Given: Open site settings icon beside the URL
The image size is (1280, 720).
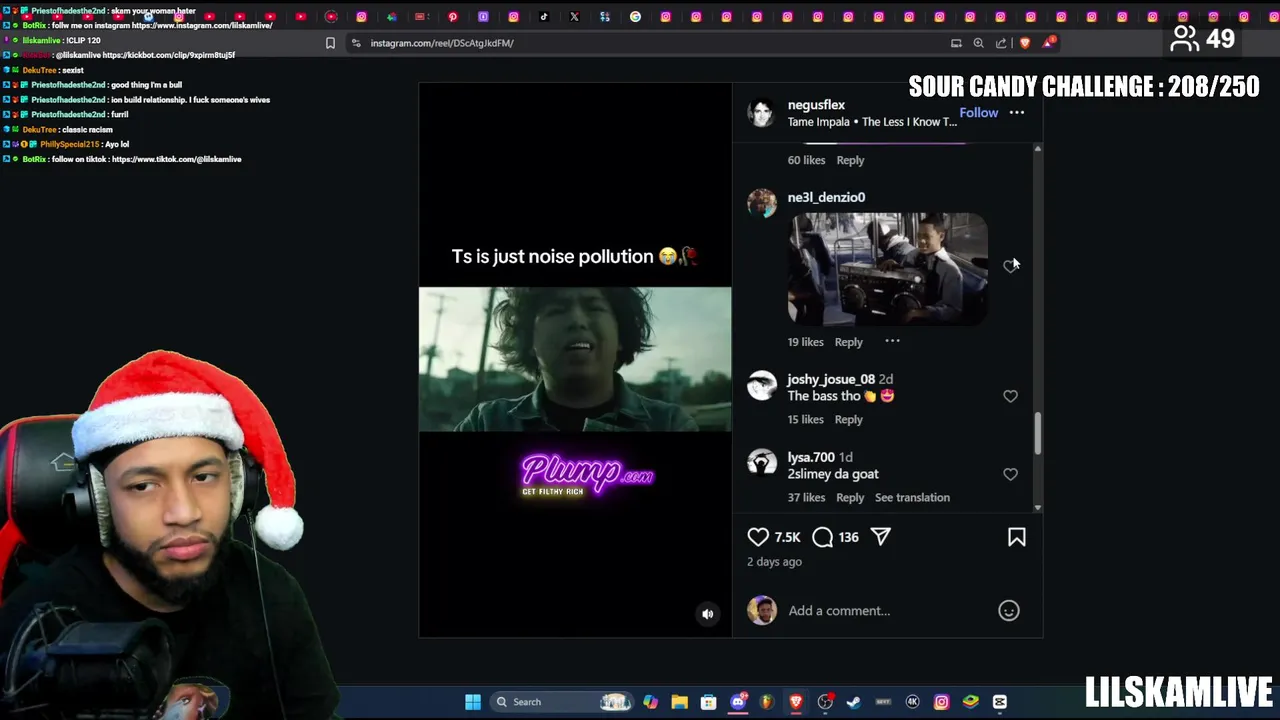Looking at the screenshot, I should click(x=356, y=43).
